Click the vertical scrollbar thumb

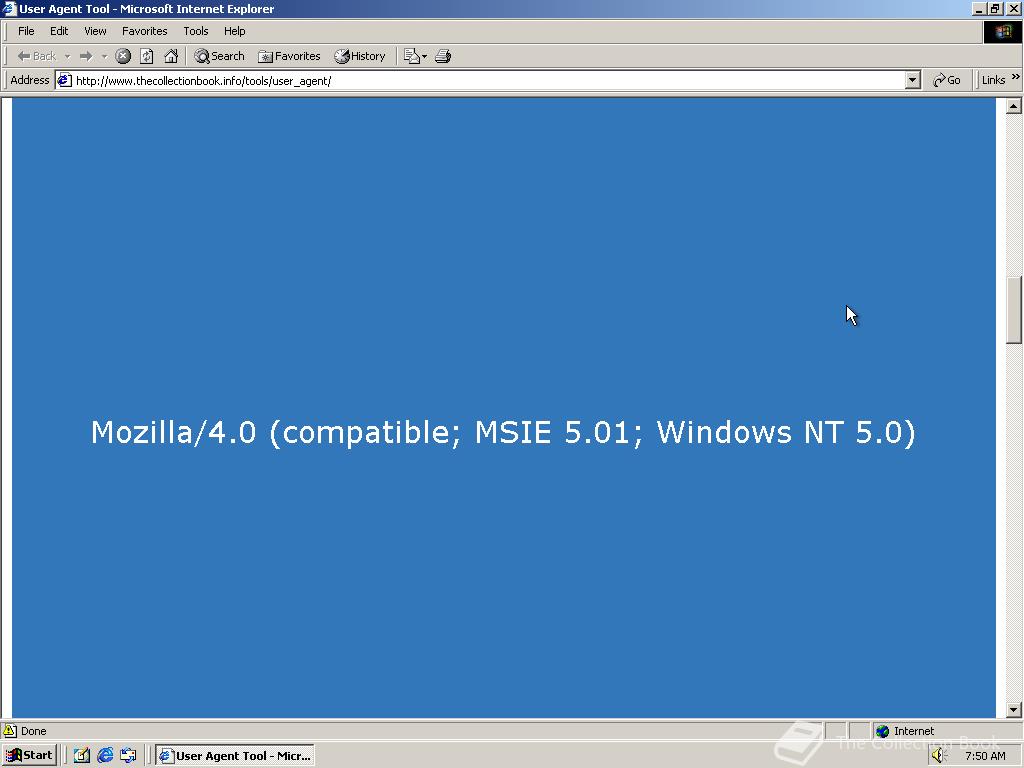click(1014, 310)
